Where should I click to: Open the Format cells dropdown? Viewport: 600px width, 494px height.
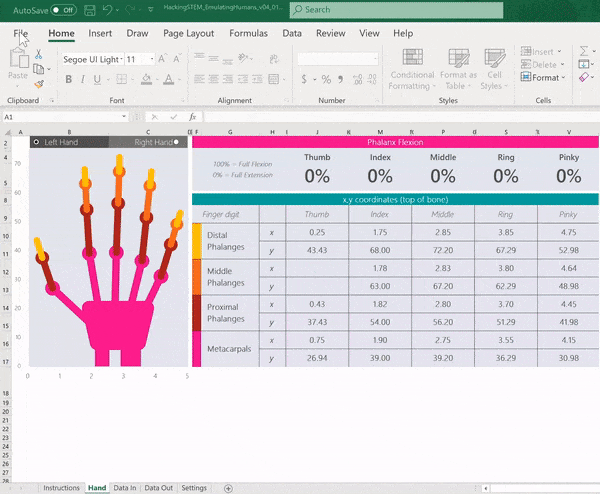[543, 77]
